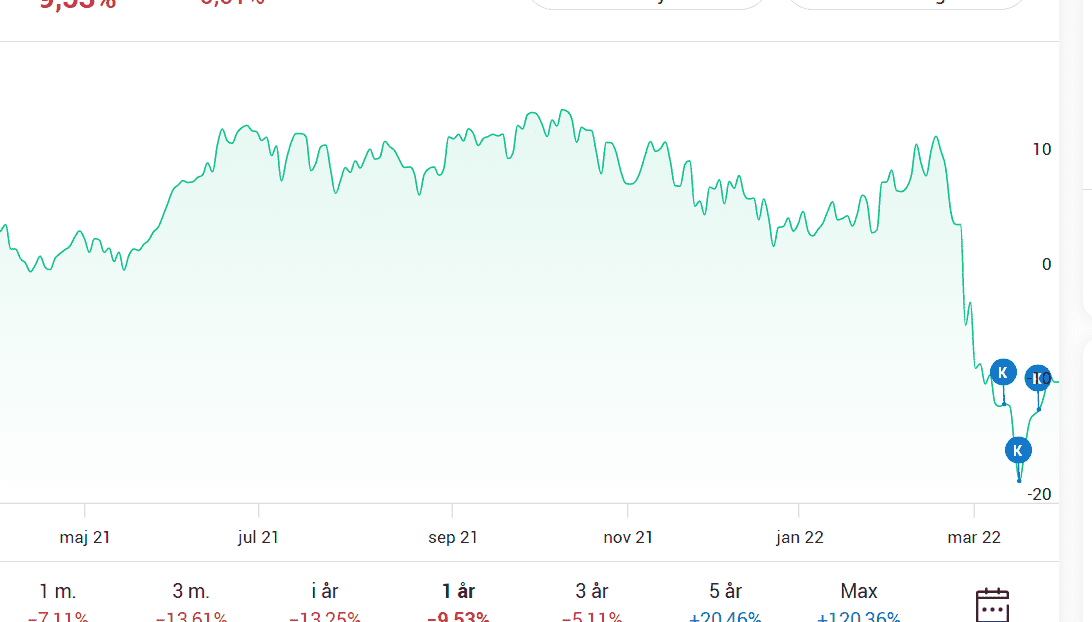Select the 3 m. time range
Screen dimensions: 1092x622
coord(191,591)
